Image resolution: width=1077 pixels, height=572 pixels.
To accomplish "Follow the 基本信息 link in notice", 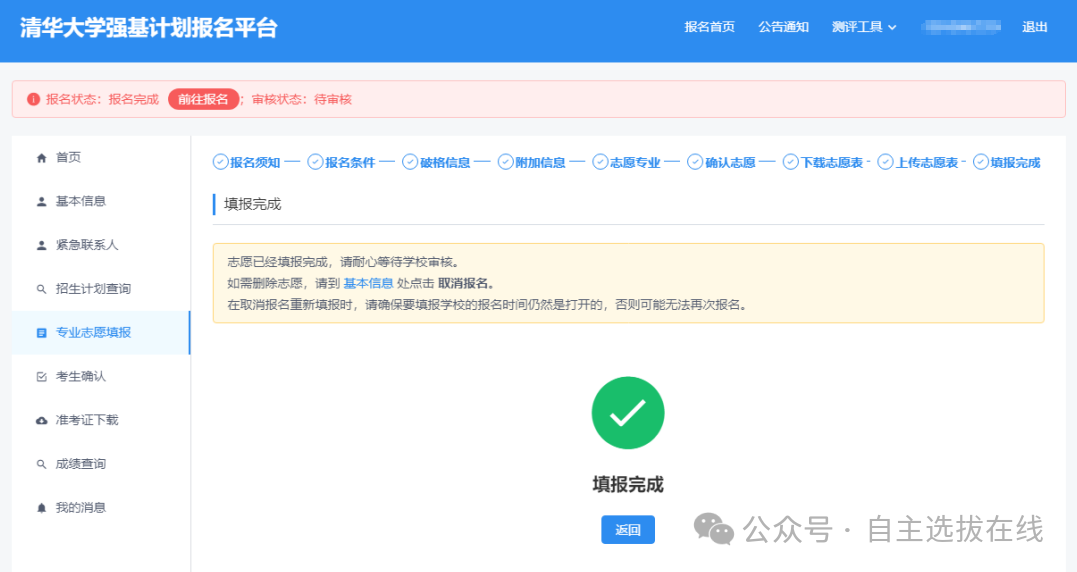I will pyautogui.click(x=368, y=283).
